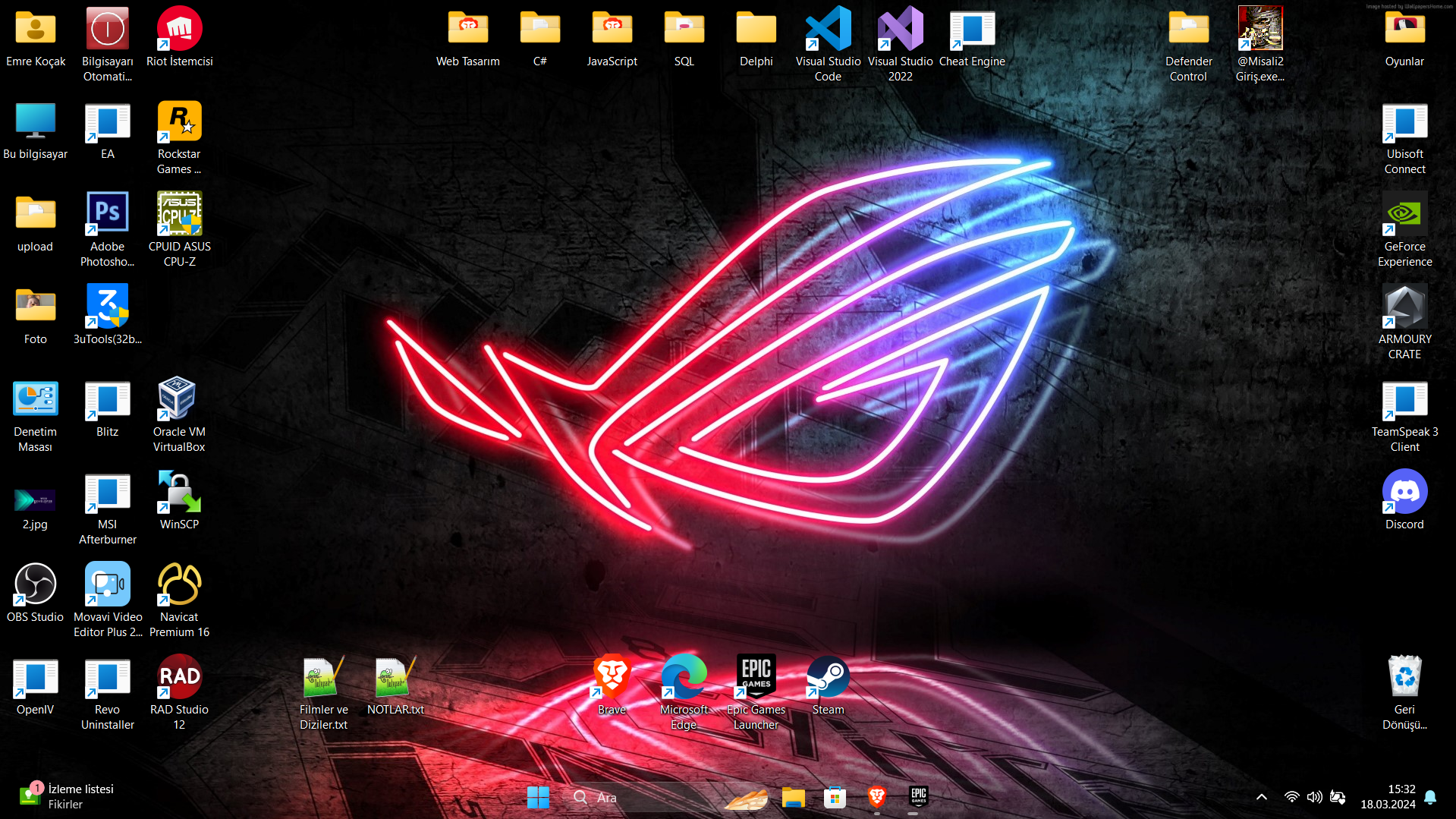Select the Epic Games Launcher desktop icon
1456x819 pixels.
pyautogui.click(x=756, y=694)
